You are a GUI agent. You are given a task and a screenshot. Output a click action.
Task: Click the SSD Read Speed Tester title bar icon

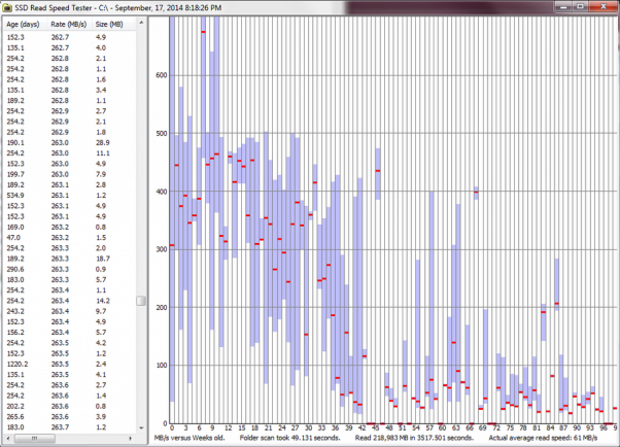10,7
